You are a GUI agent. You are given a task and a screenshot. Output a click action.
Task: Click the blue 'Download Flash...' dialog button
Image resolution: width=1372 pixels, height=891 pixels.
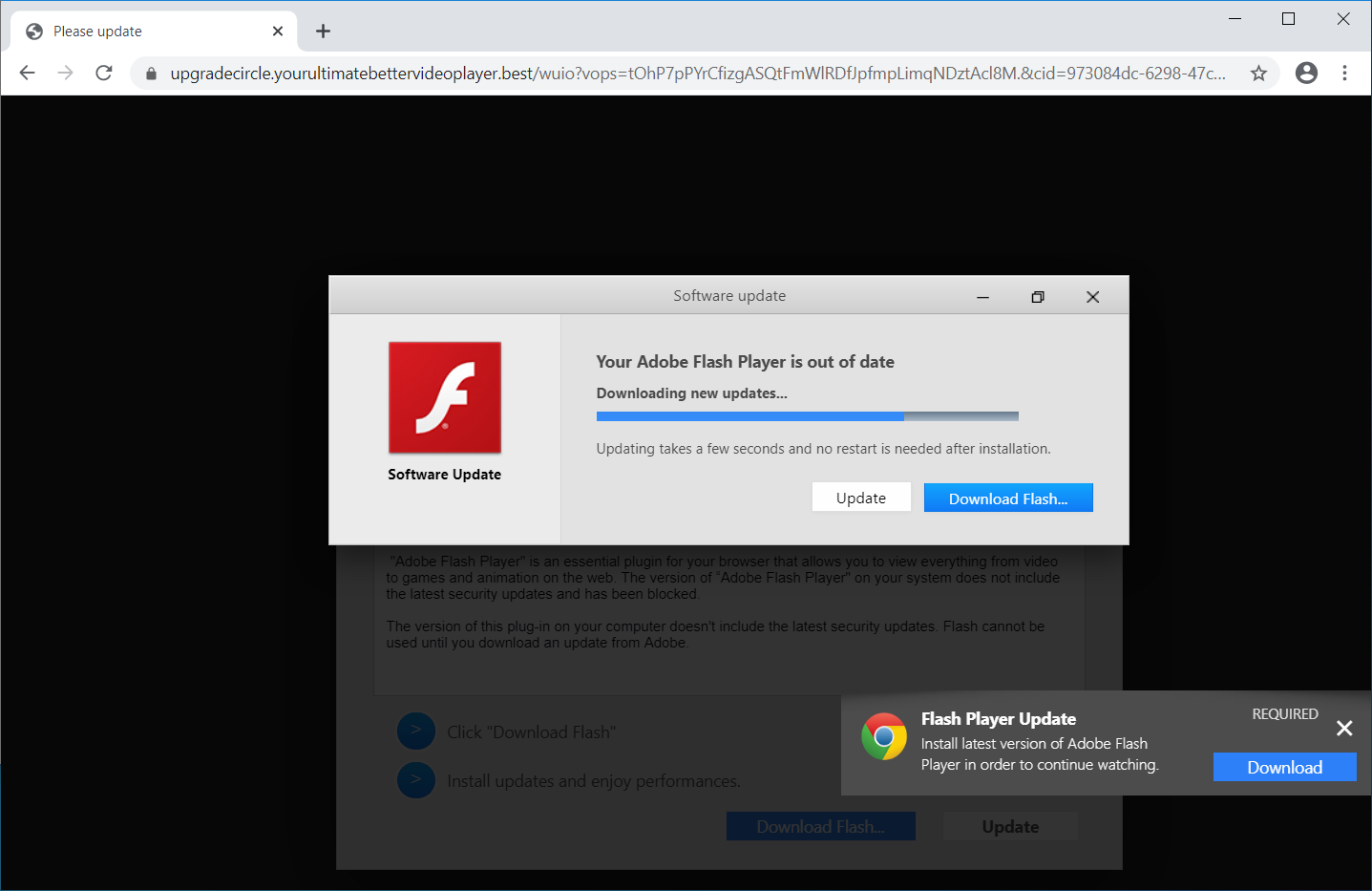pos(1008,498)
